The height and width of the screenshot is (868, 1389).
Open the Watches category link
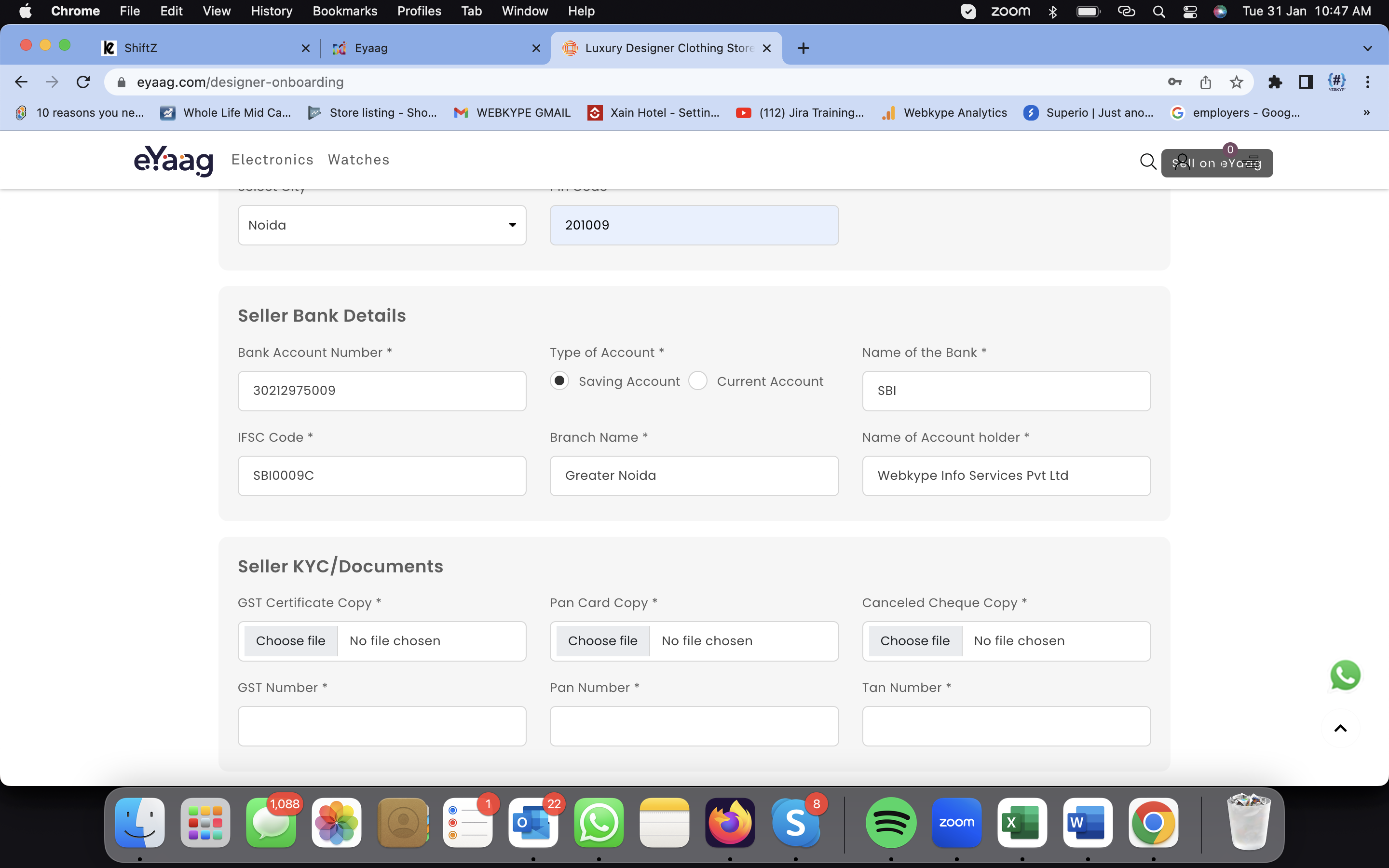click(x=358, y=160)
